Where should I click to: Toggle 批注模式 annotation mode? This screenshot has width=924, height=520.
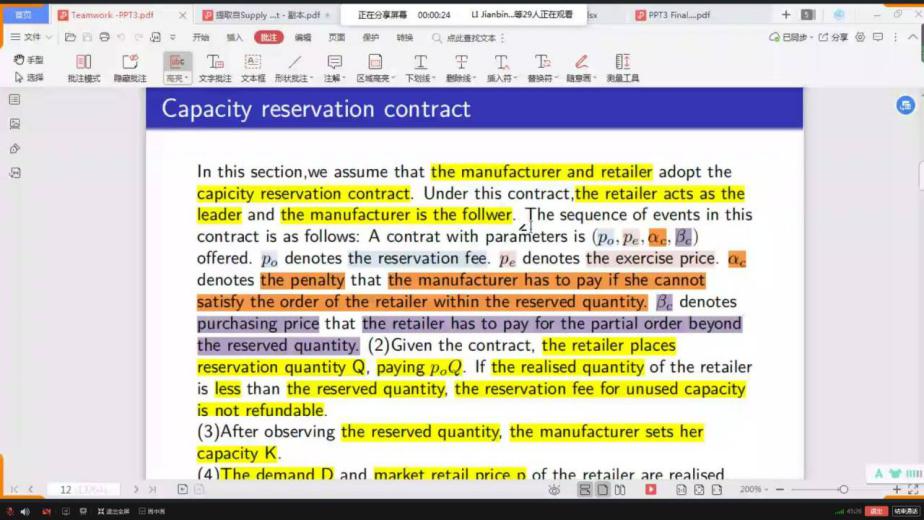click(x=84, y=67)
